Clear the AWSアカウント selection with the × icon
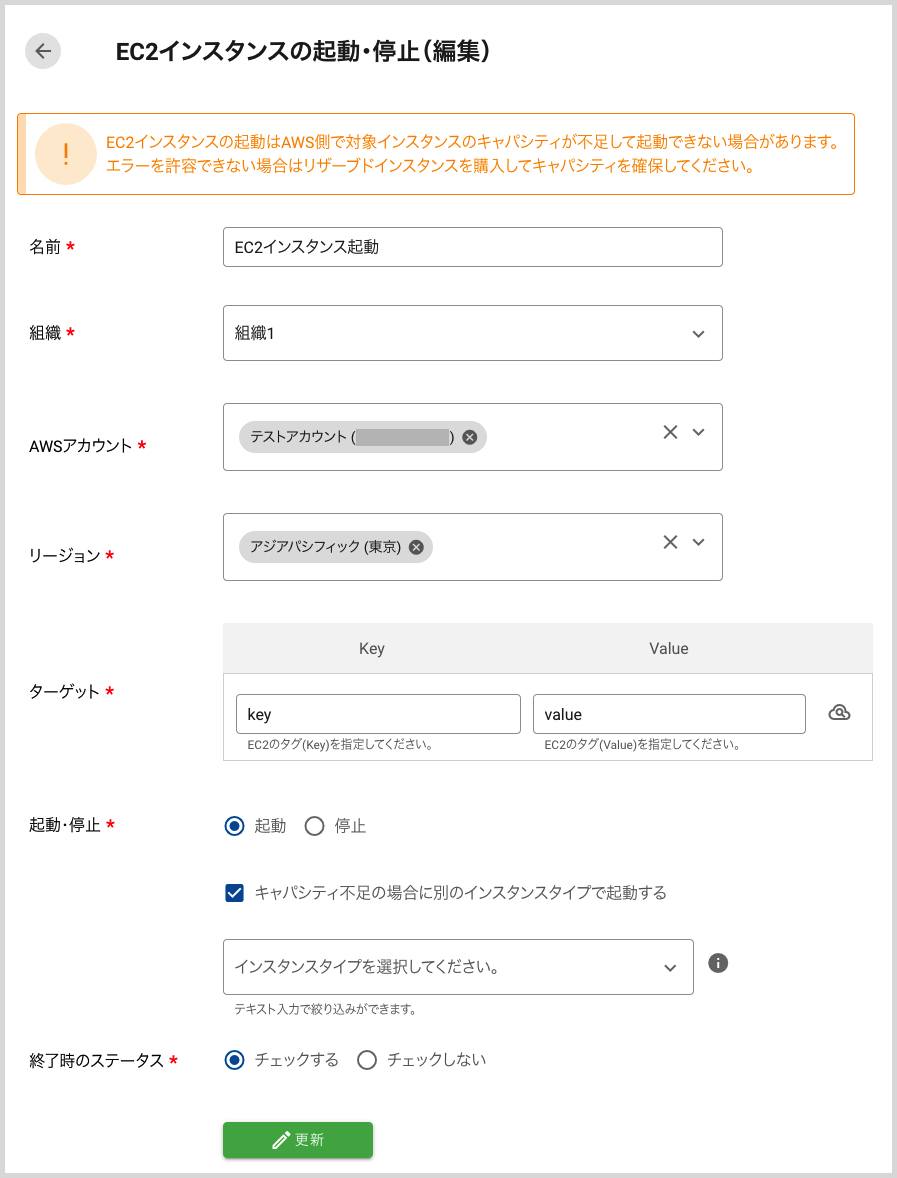Screen dimensions: 897x1178 (x=670, y=430)
